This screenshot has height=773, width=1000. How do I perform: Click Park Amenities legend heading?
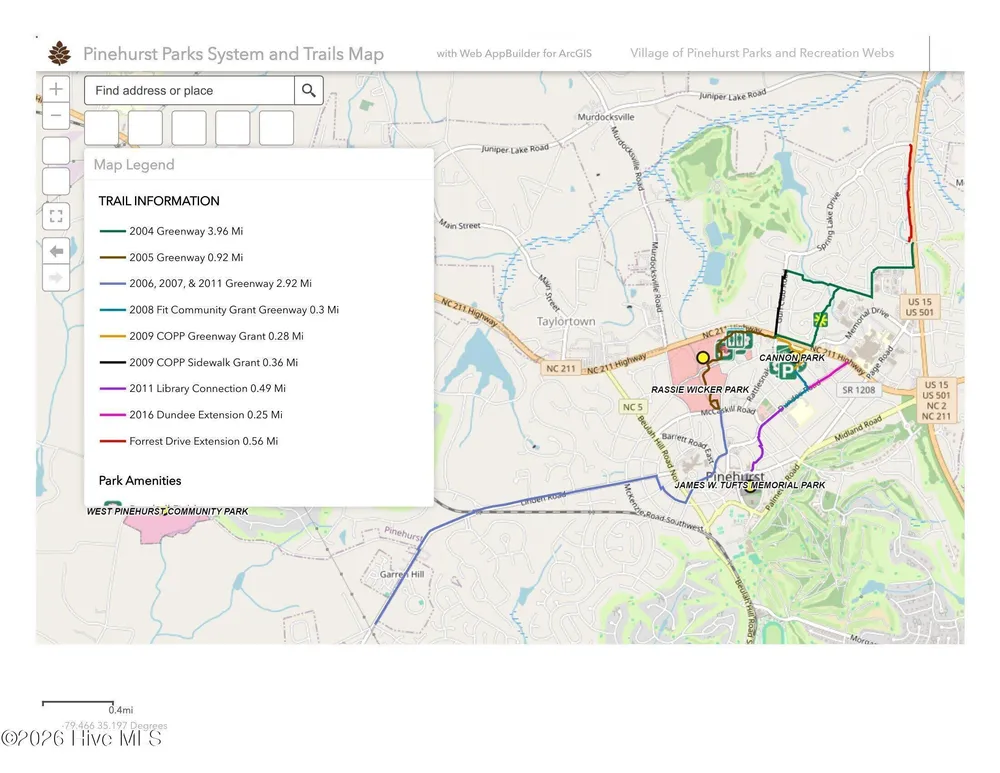(x=140, y=480)
